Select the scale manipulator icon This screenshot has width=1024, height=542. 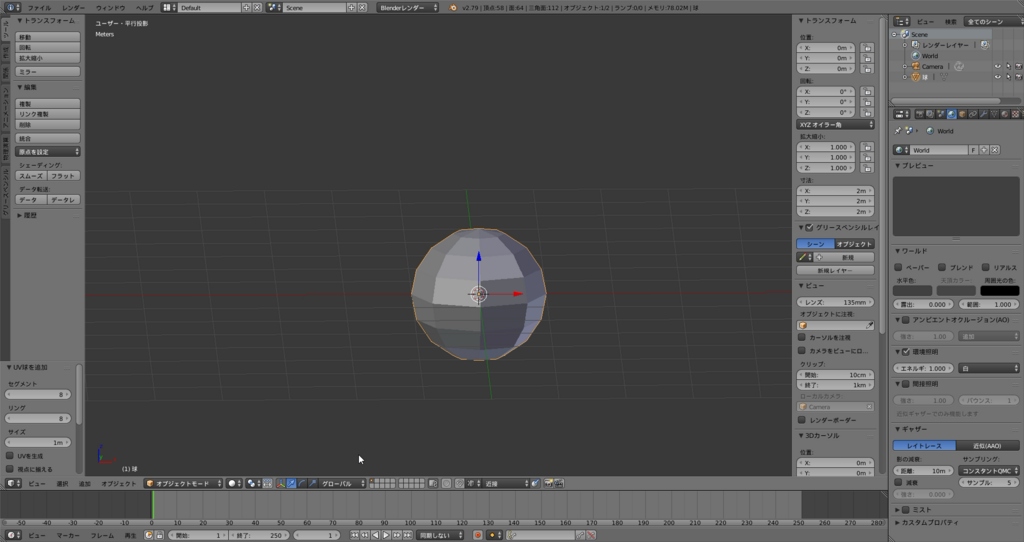coord(313,483)
